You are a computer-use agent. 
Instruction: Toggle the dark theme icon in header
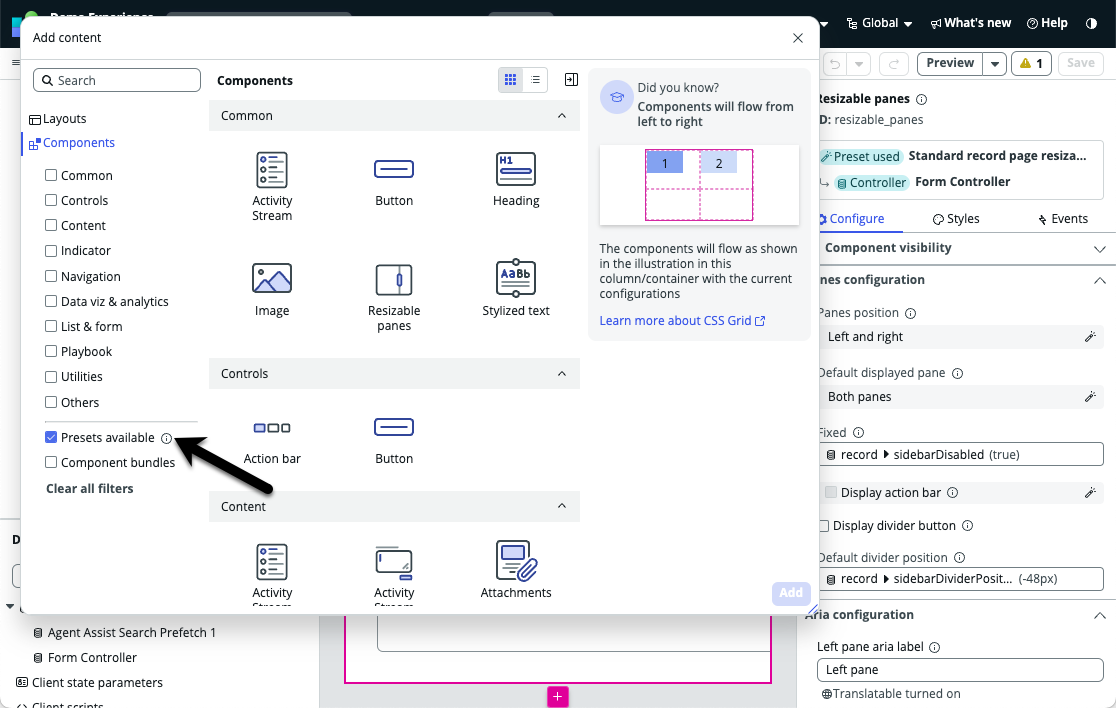coord(1091,23)
